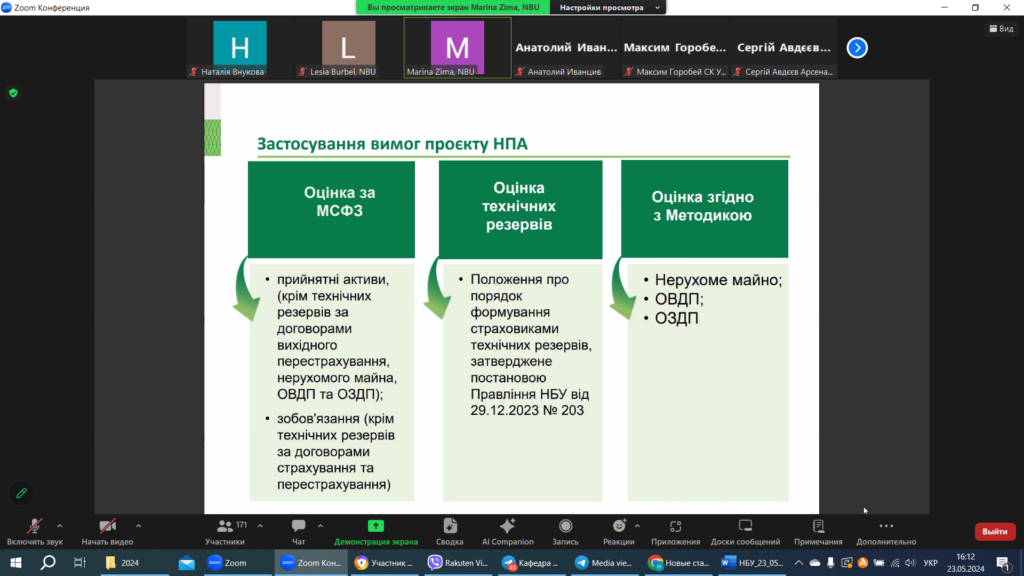
Task: Select Анатолий Иванцив participant tile
Action: pyautogui.click(x=566, y=48)
